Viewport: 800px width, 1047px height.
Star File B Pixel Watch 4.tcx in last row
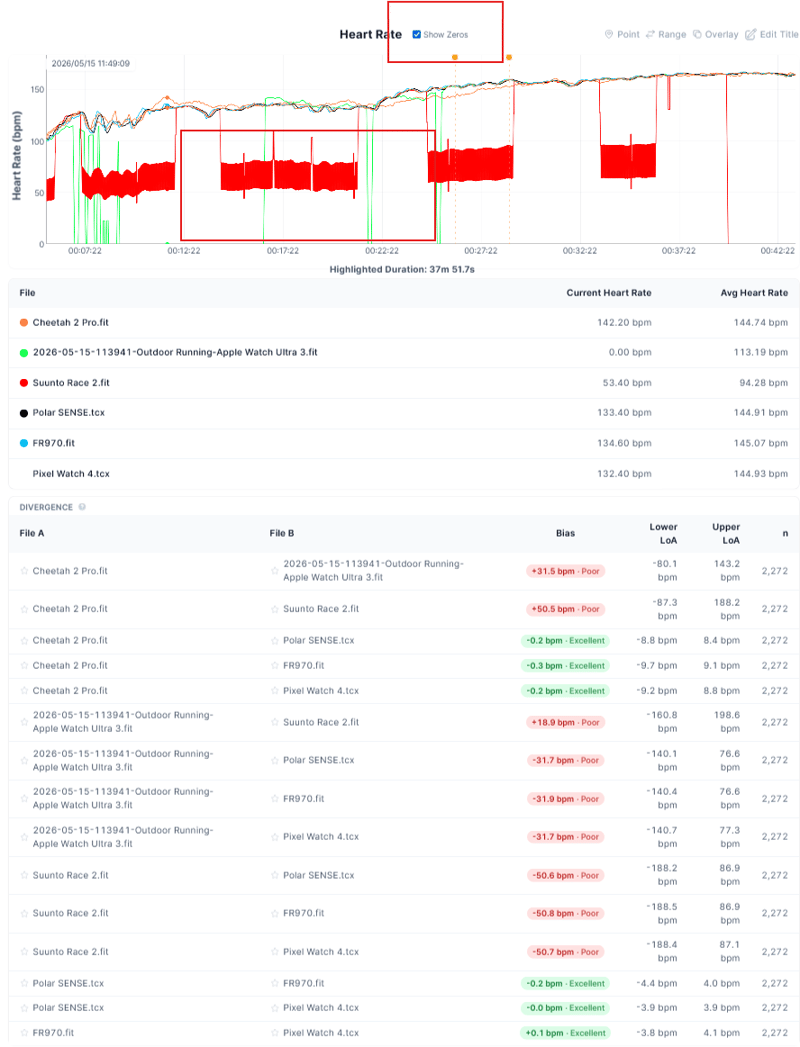pos(274,1033)
